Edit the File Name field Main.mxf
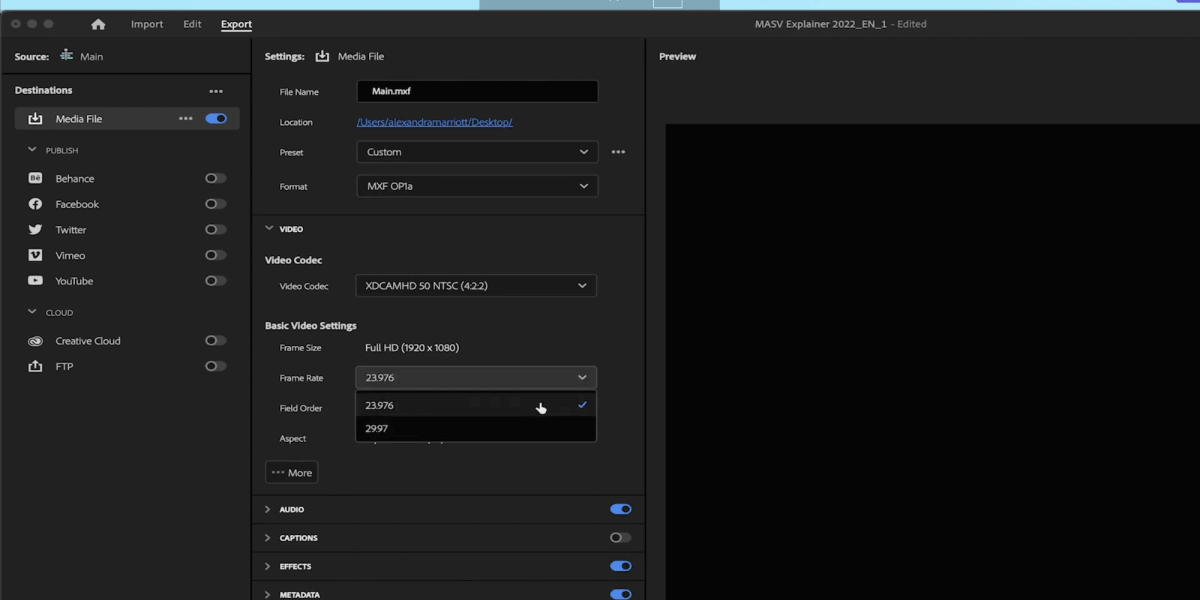The width and height of the screenshot is (1200, 600). tap(477, 91)
